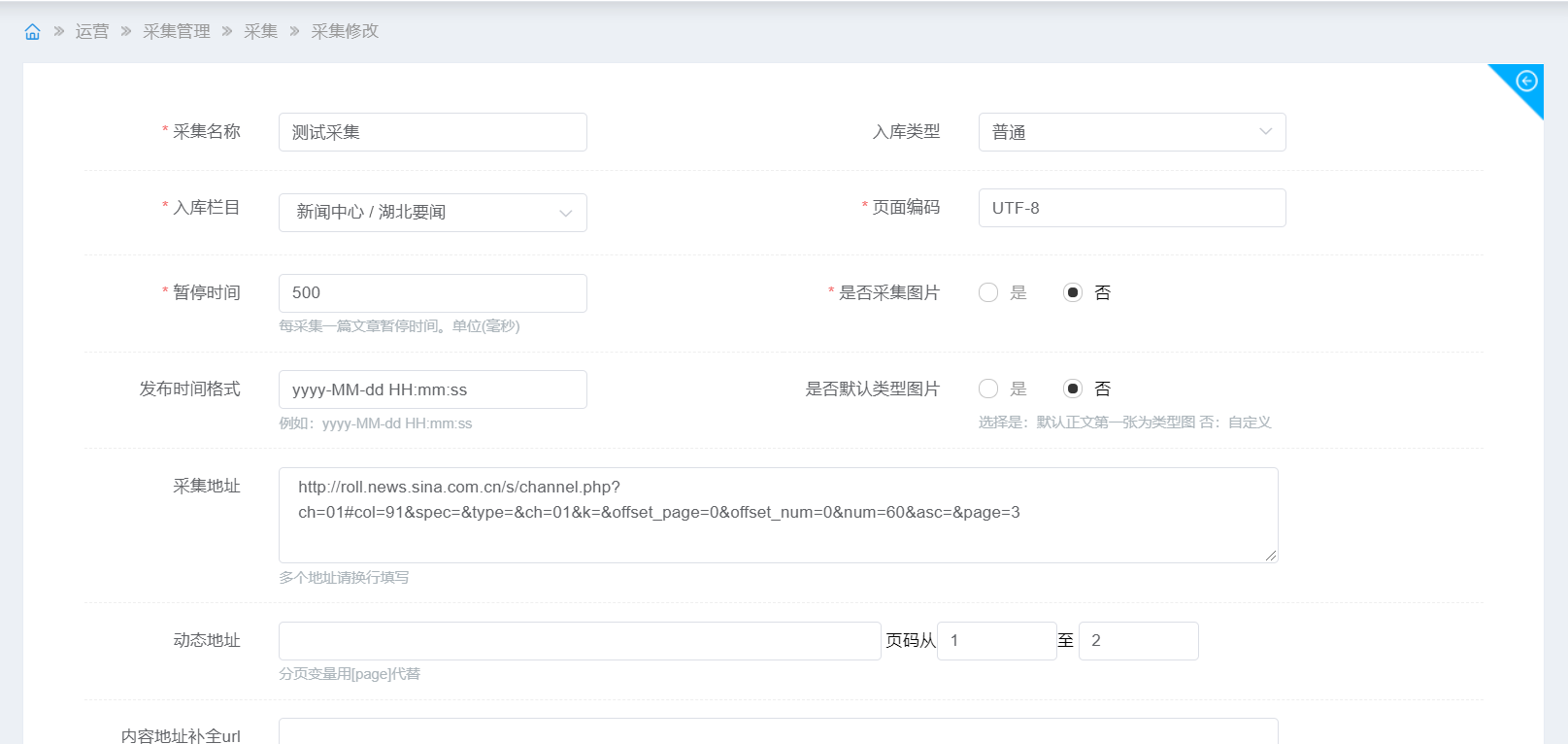Click the 暂停时间 input with 500
The width and height of the screenshot is (1568, 744).
click(x=432, y=293)
